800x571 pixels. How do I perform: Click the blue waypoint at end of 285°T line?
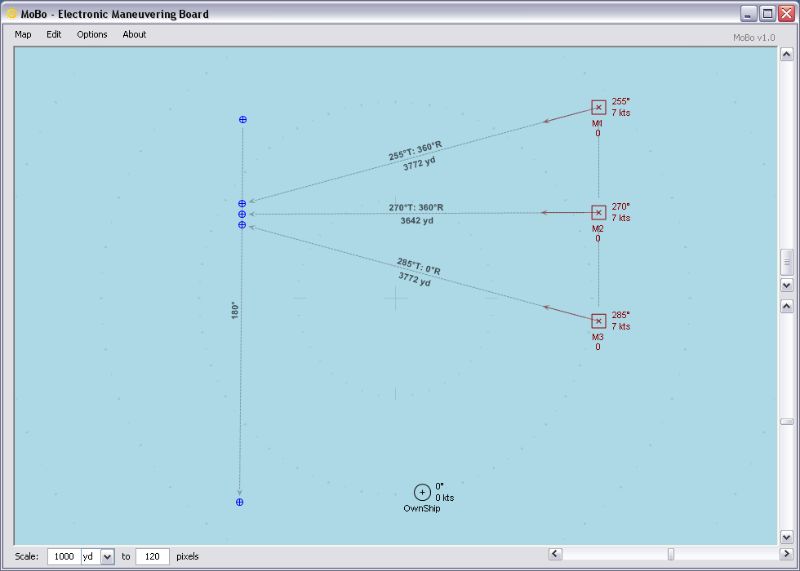pos(242,225)
